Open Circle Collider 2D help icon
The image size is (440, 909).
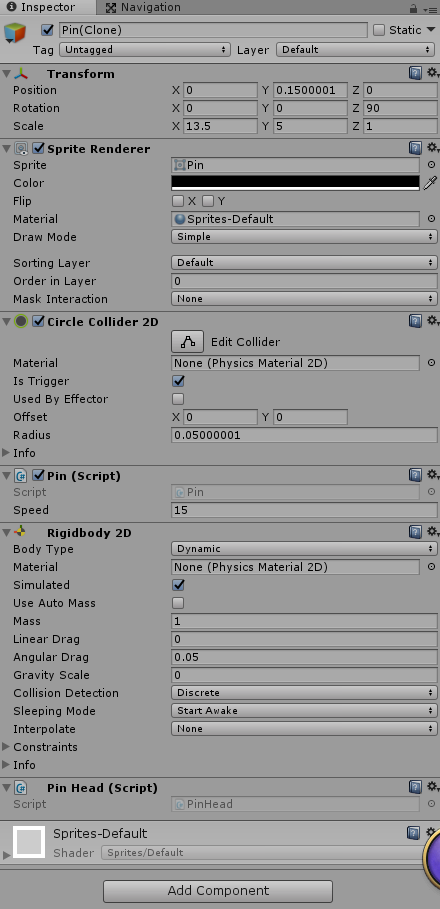[415, 321]
